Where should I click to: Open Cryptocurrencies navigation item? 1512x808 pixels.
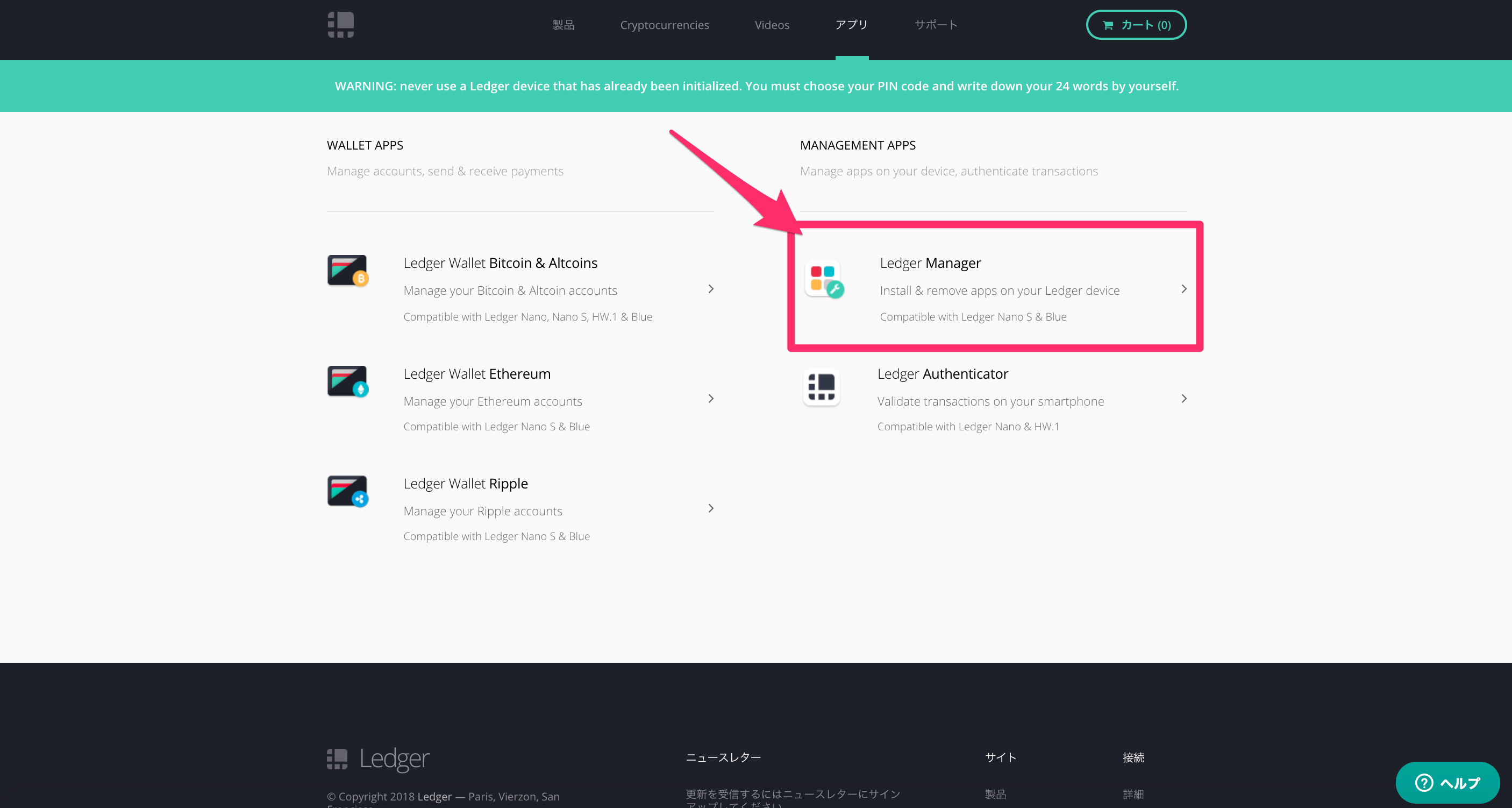tap(665, 25)
